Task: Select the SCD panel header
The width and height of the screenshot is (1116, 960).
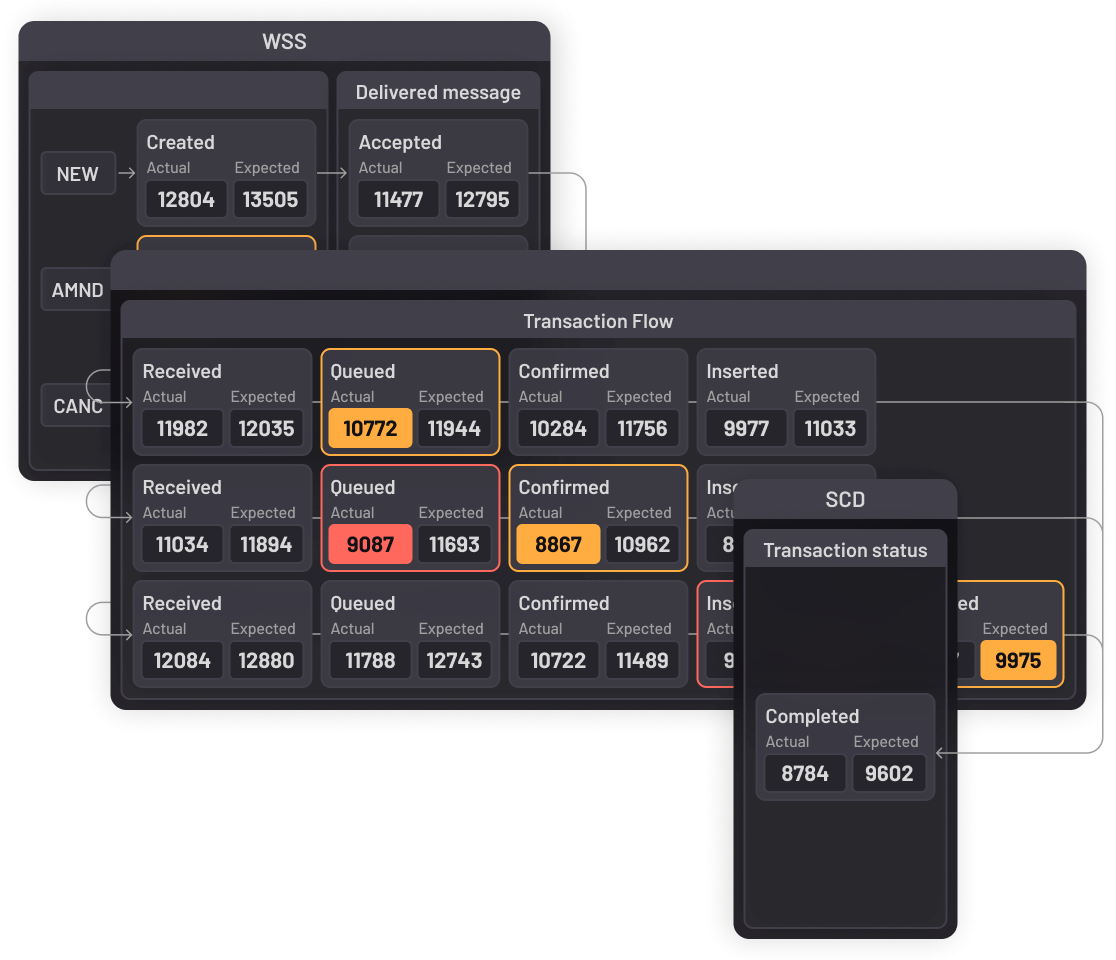Action: [x=845, y=499]
